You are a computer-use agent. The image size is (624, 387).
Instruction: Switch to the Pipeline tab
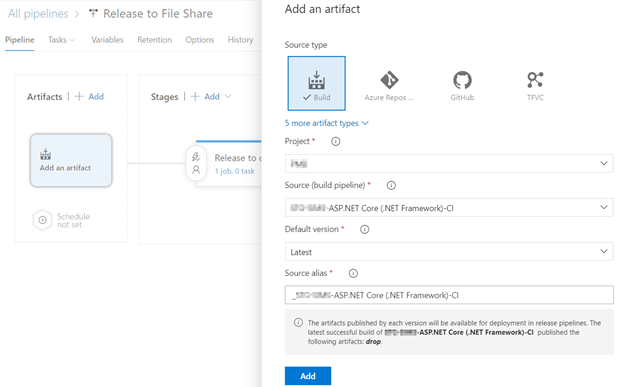click(20, 40)
